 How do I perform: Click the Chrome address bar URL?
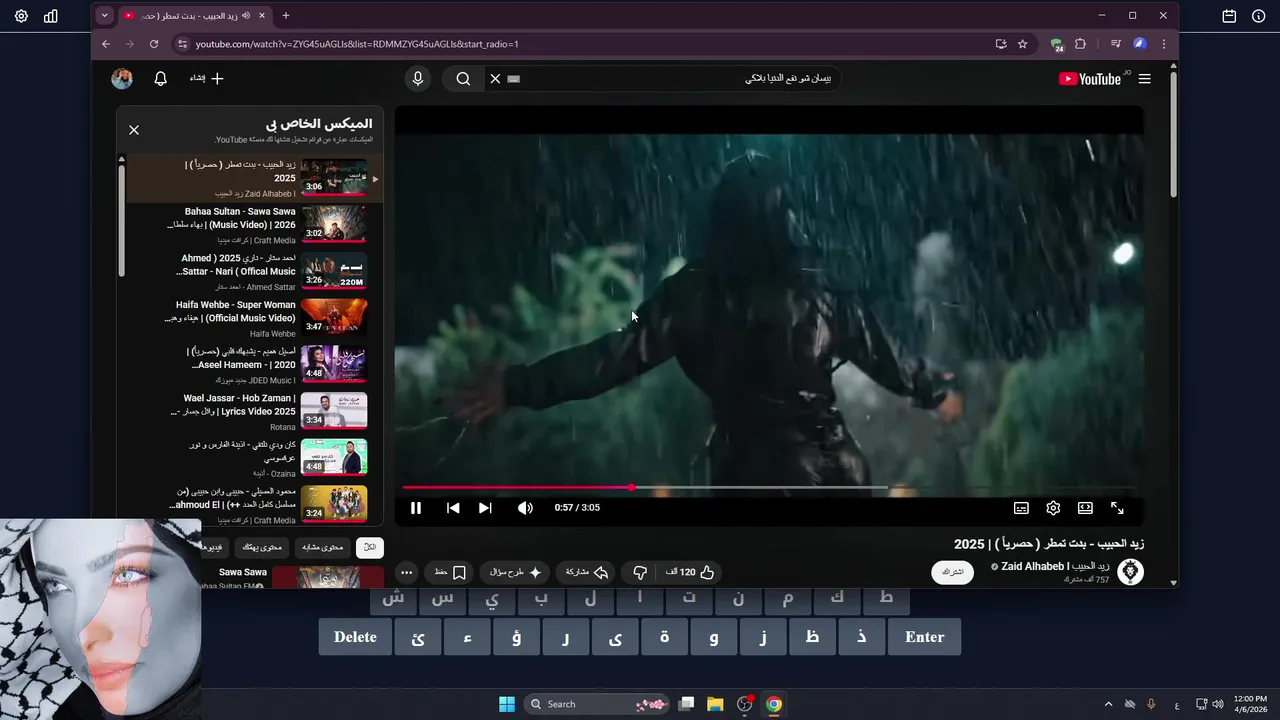coord(357,44)
